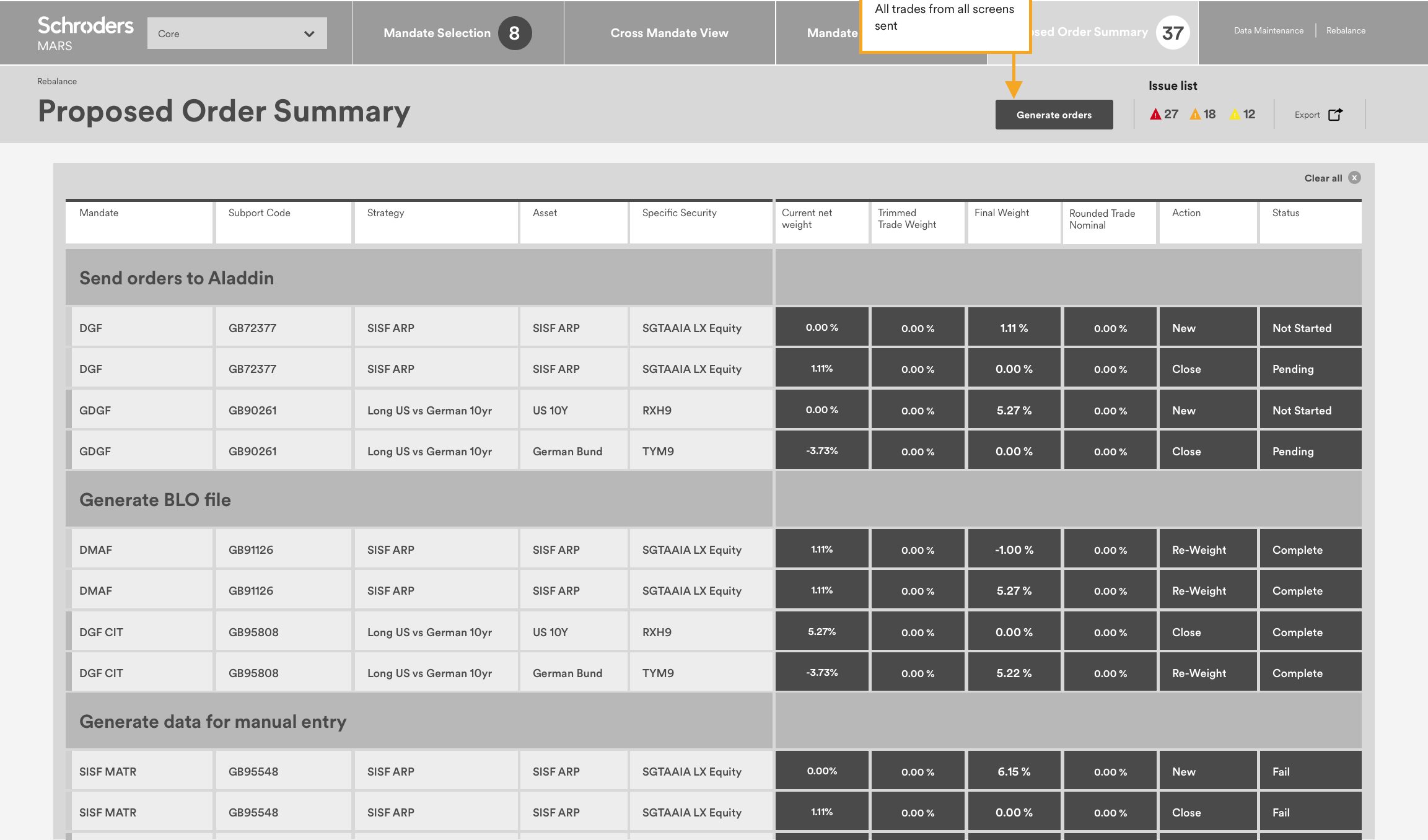Open the Data Maintenance link
1428x840 pixels.
pyautogui.click(x=1268, y=30)
